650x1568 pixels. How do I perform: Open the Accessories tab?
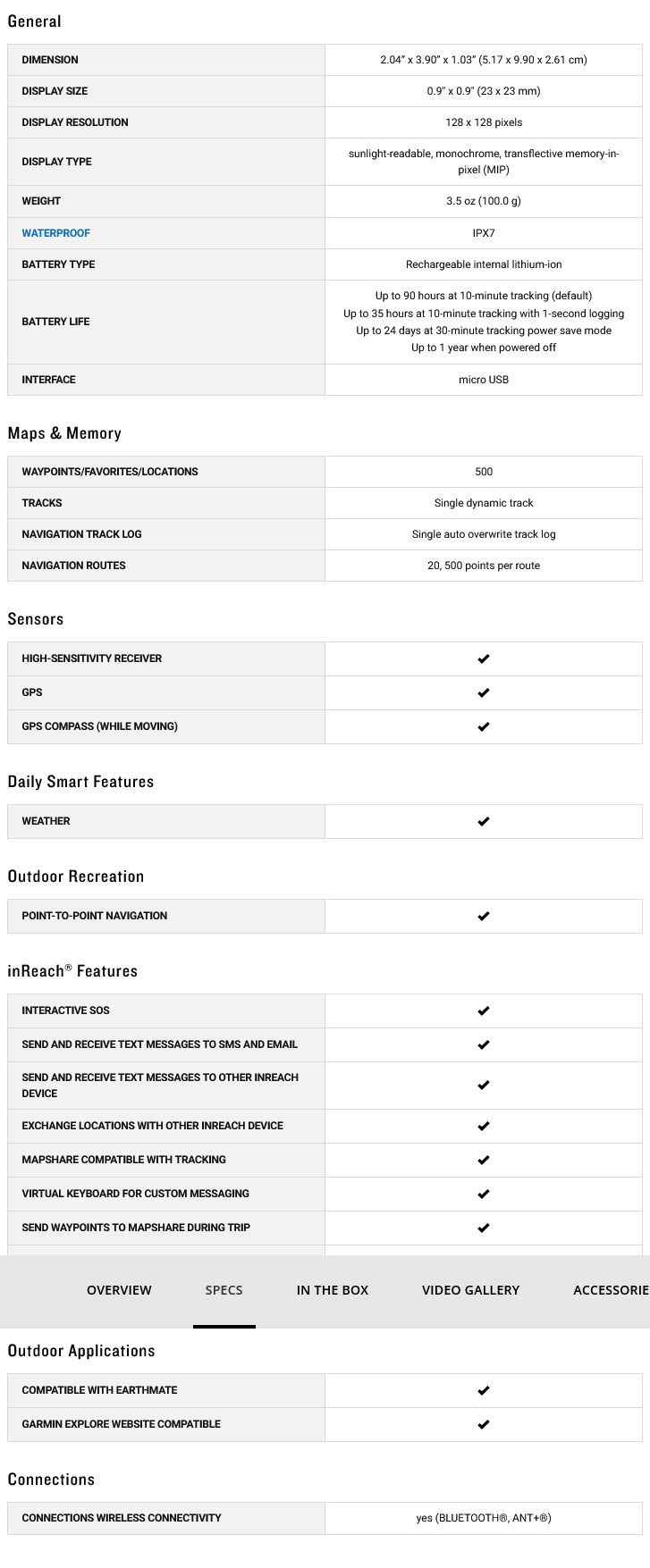pos(611,1290)
